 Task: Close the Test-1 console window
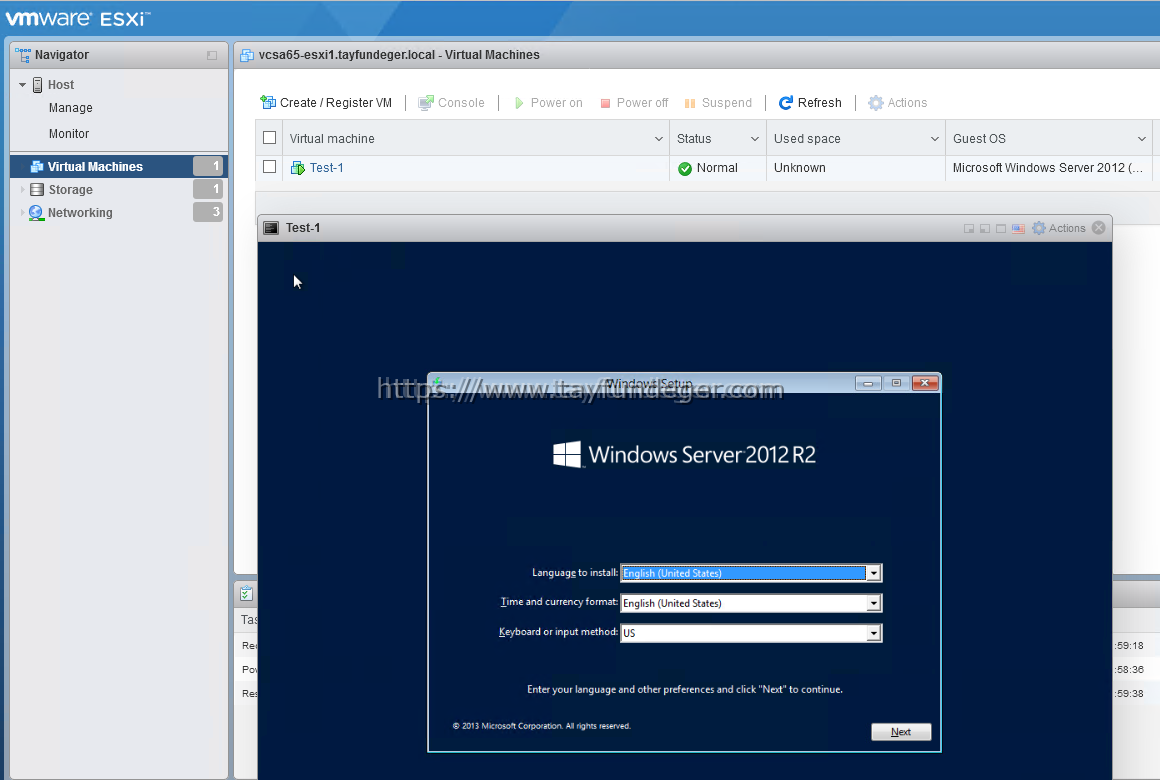pos(1099,228)
